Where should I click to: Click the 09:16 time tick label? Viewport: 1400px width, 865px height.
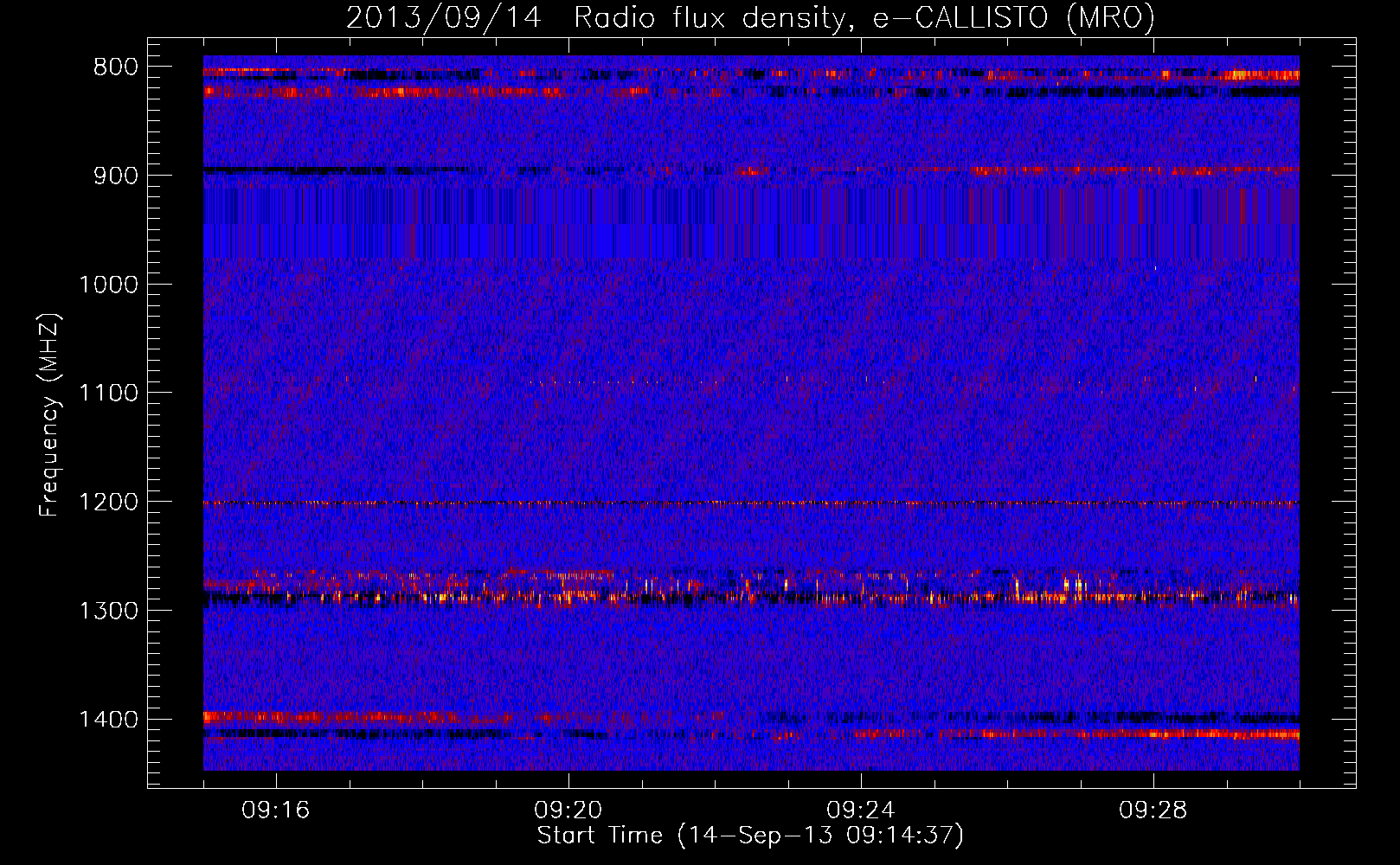point(276,811)
